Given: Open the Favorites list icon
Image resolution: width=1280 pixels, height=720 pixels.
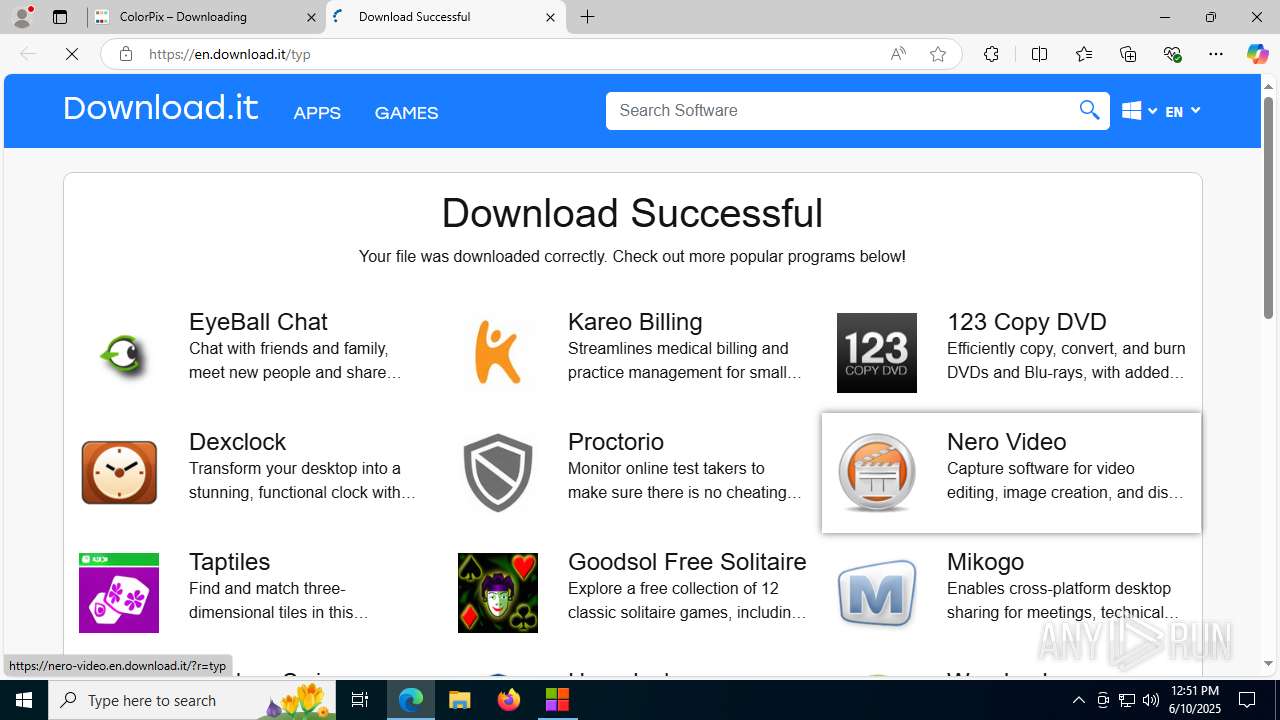Looking at the screenshot, I should click(x=1084, y=54).
